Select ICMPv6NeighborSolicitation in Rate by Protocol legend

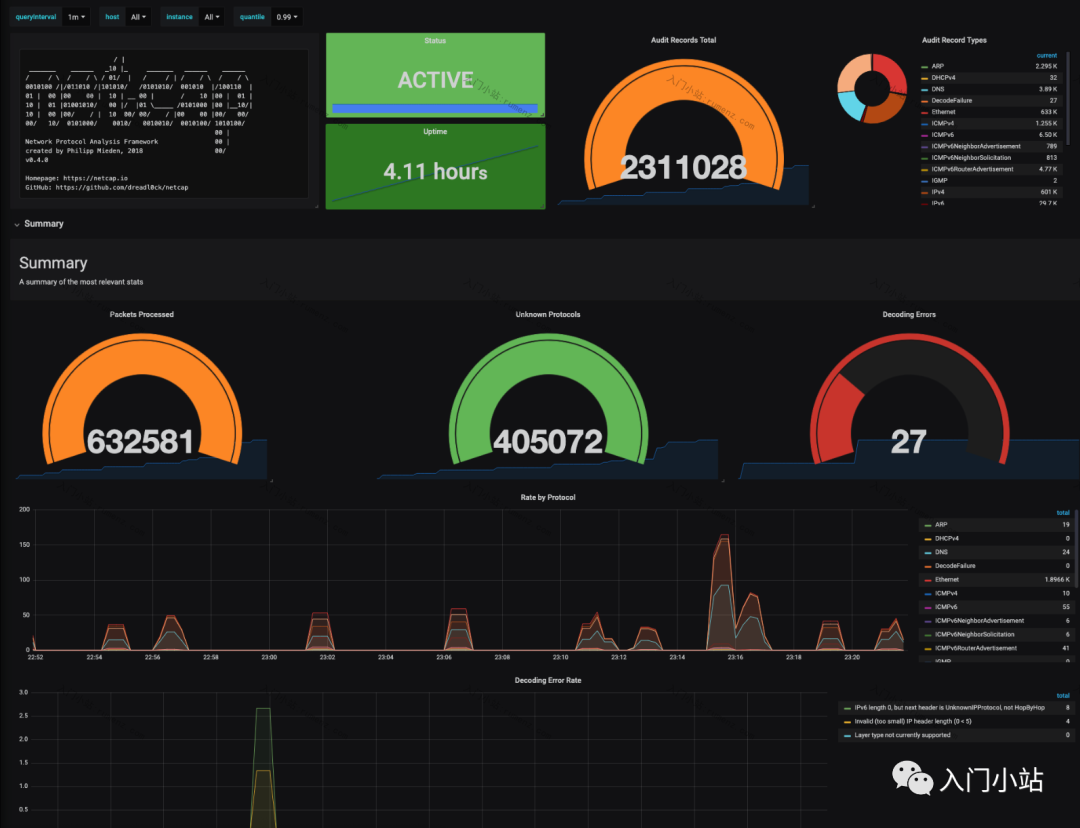[974, 634]
